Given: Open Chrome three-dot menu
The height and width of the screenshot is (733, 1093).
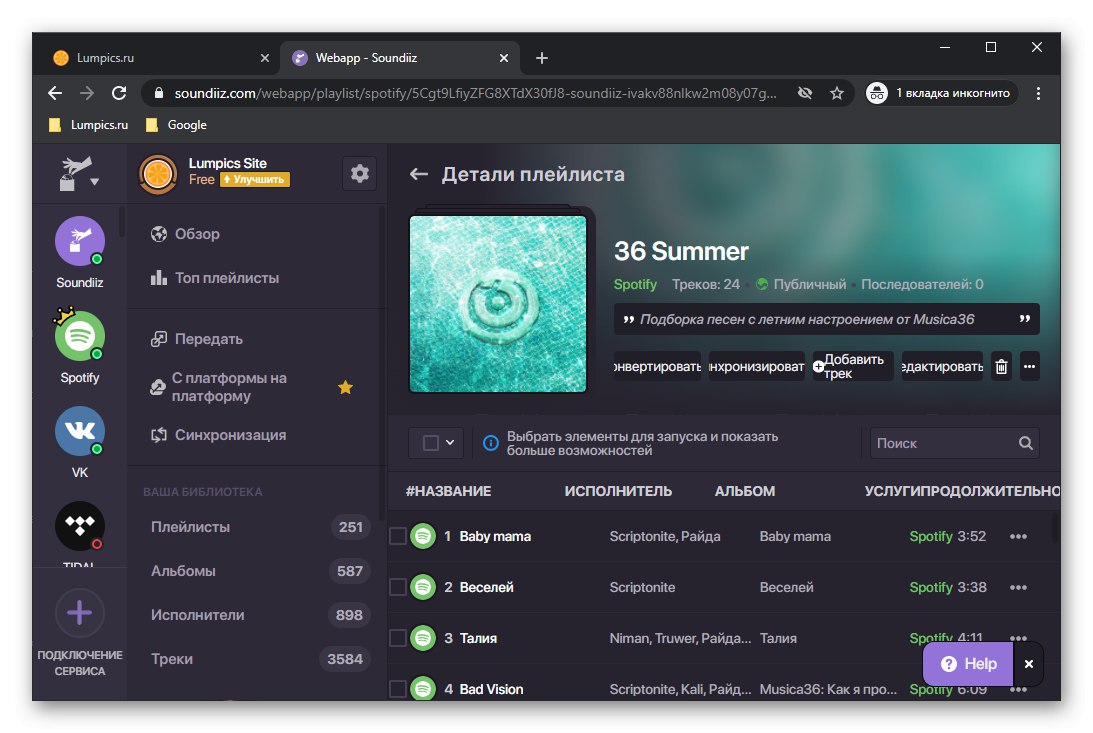Looking at the screenshot, I should (1038, 93).
